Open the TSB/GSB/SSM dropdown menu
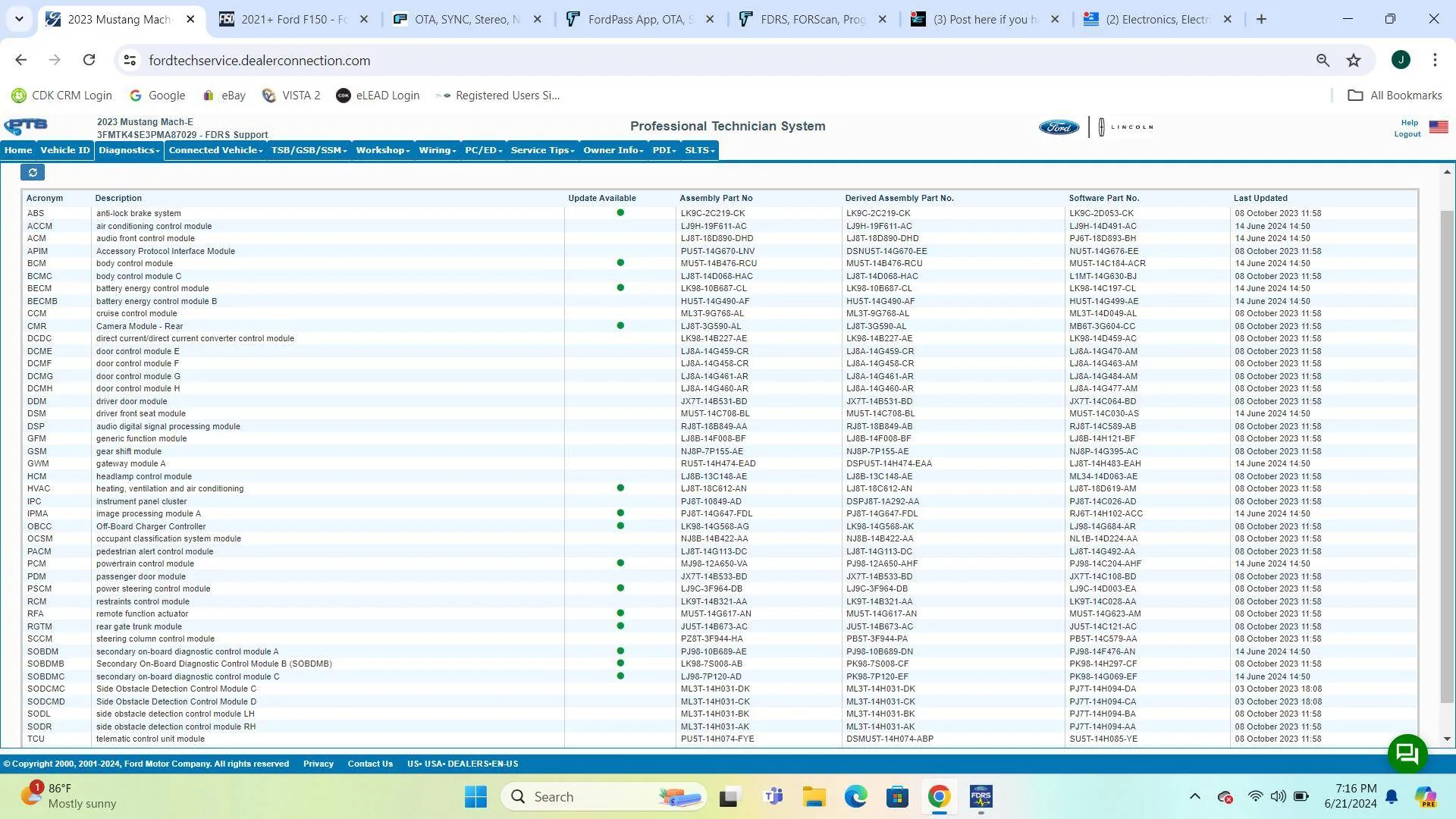Screen dimensions: 1456x819 point(309,150)
